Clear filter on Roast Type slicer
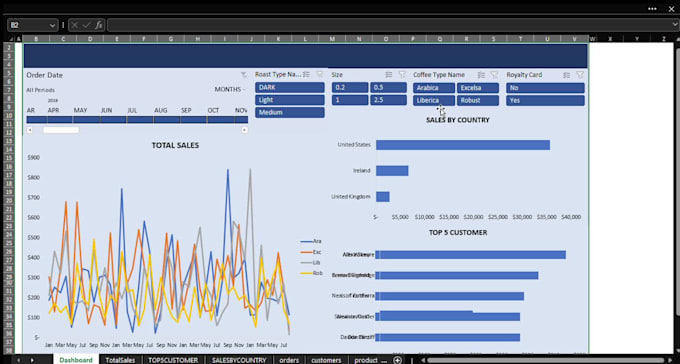Image resolution: width=680 pixels, height=364 pixels. [320, 75]
